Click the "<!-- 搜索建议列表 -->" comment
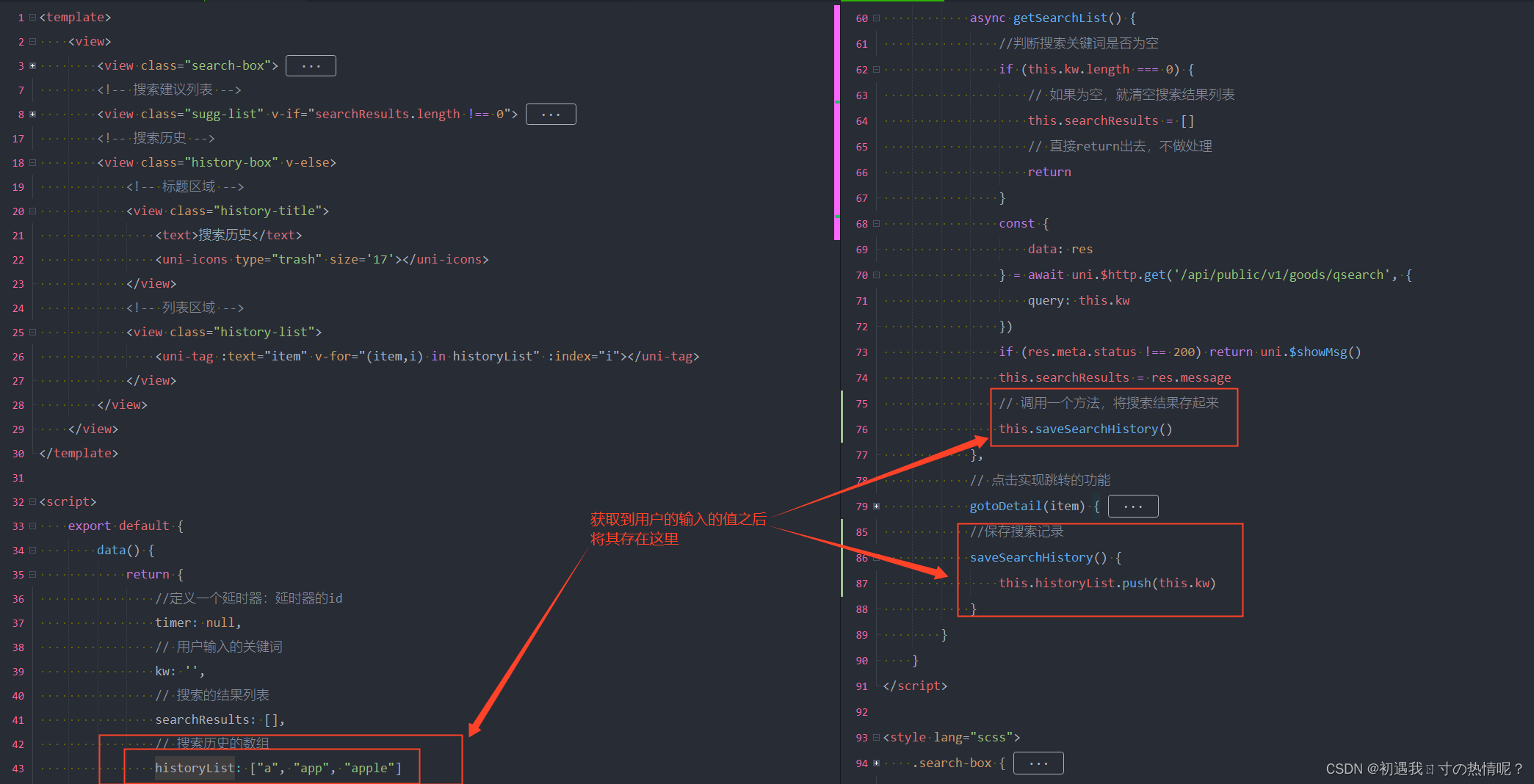The height and width of the screenshot is (784, 1534). tap(169, 90)
